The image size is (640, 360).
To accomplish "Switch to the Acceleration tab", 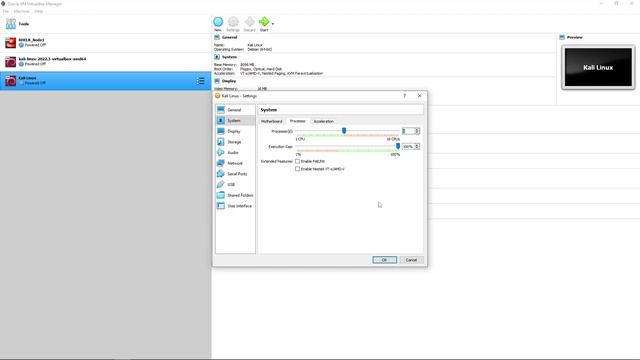I will [x=323, y=121].
